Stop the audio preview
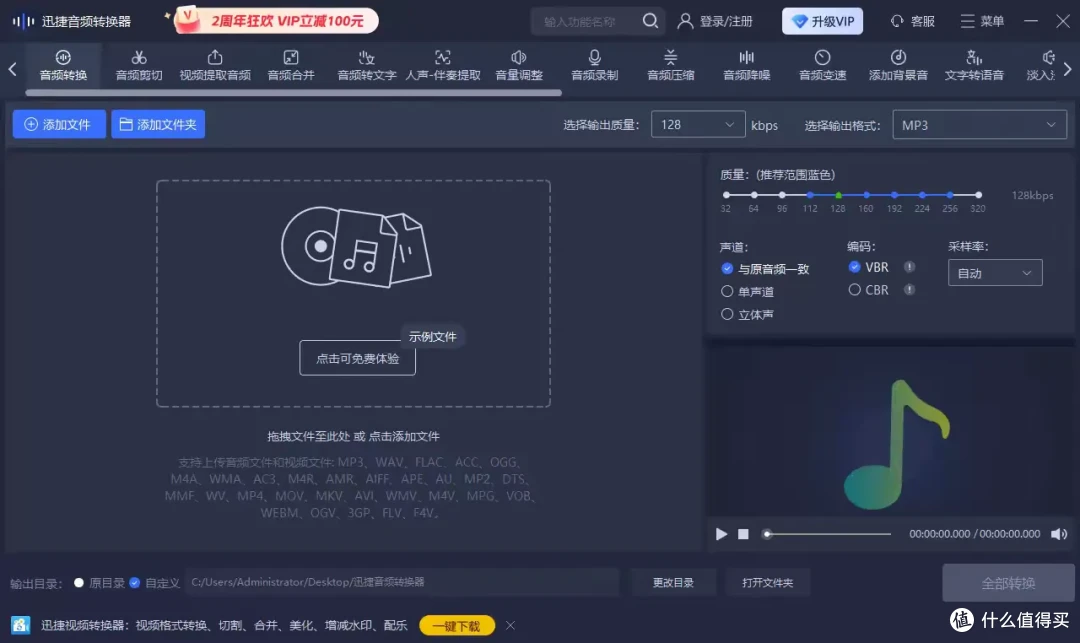The height and width of the screenshot is (643, 1080). (743, 534)
